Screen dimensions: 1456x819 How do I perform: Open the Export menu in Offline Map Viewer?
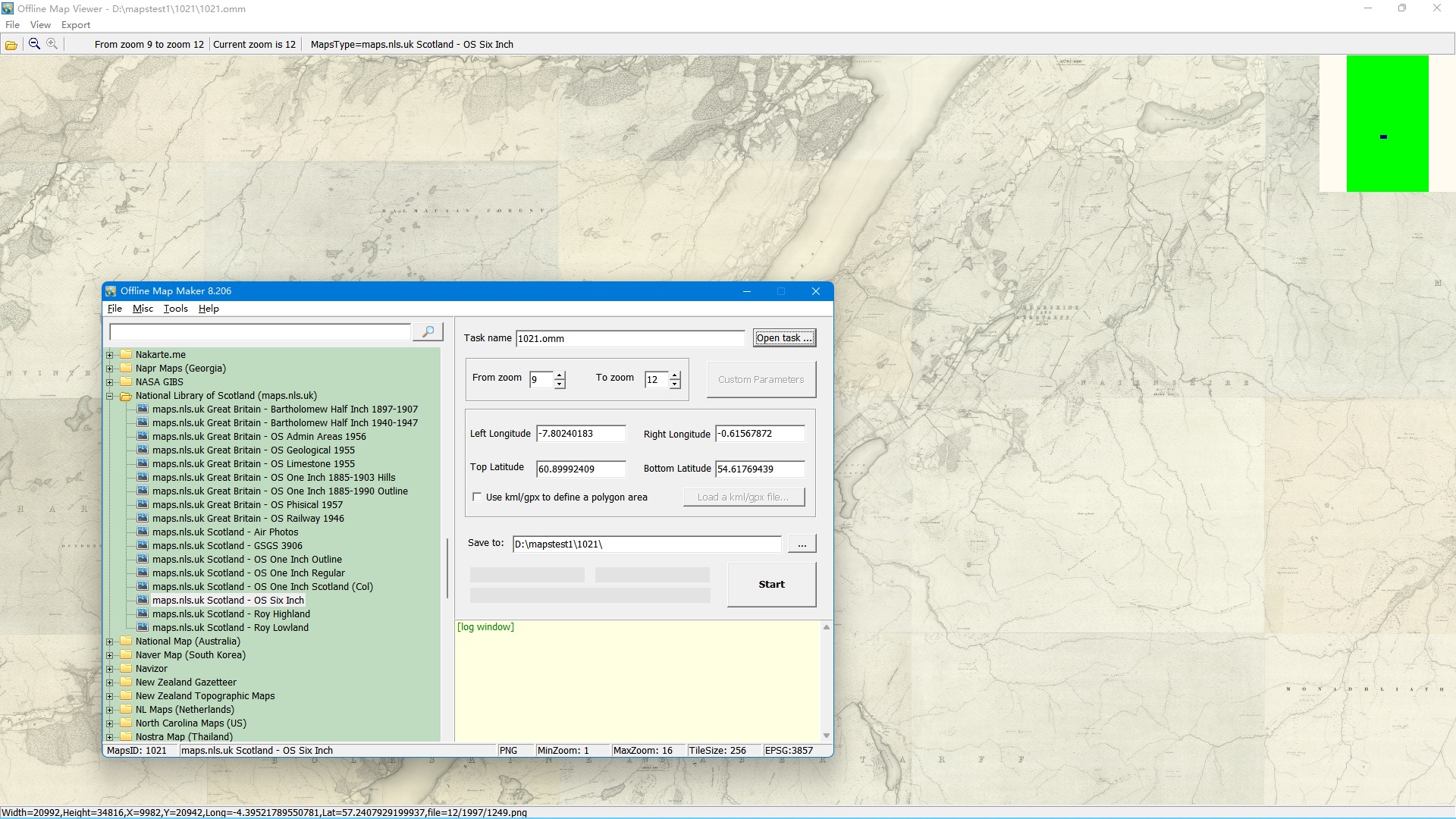tap(76, 25)
